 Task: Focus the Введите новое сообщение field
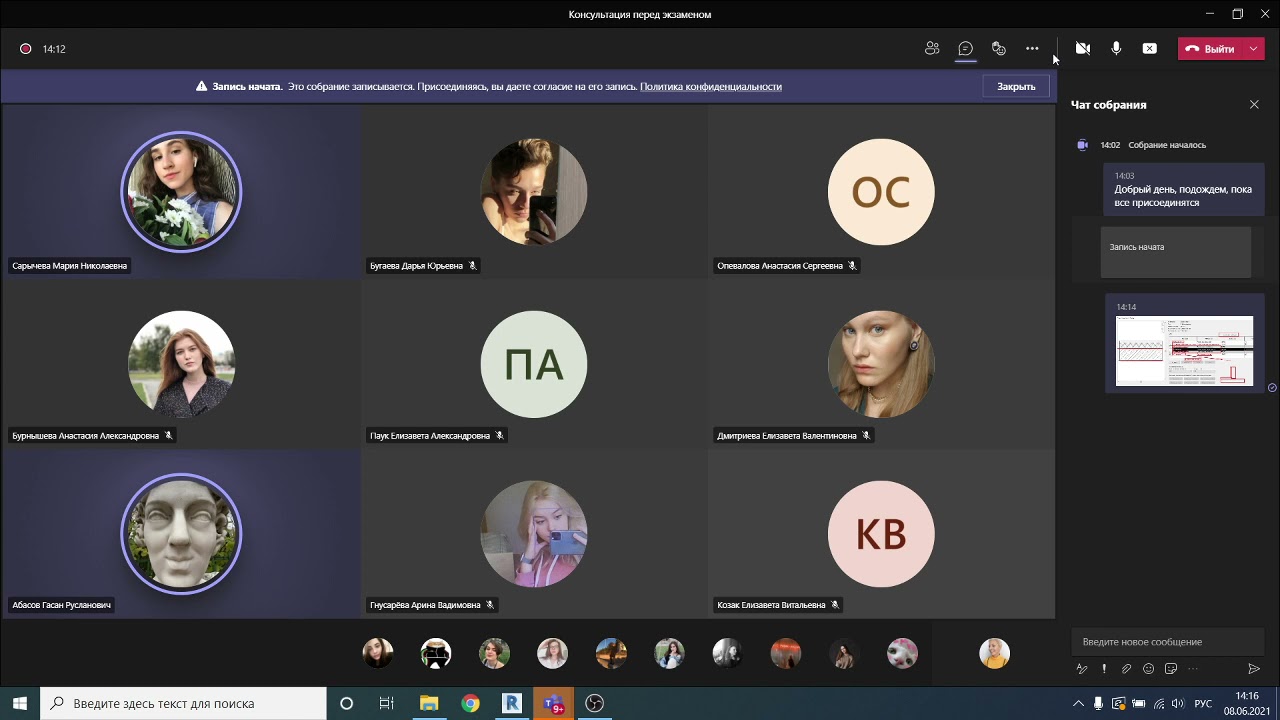tap(1167, 642)
